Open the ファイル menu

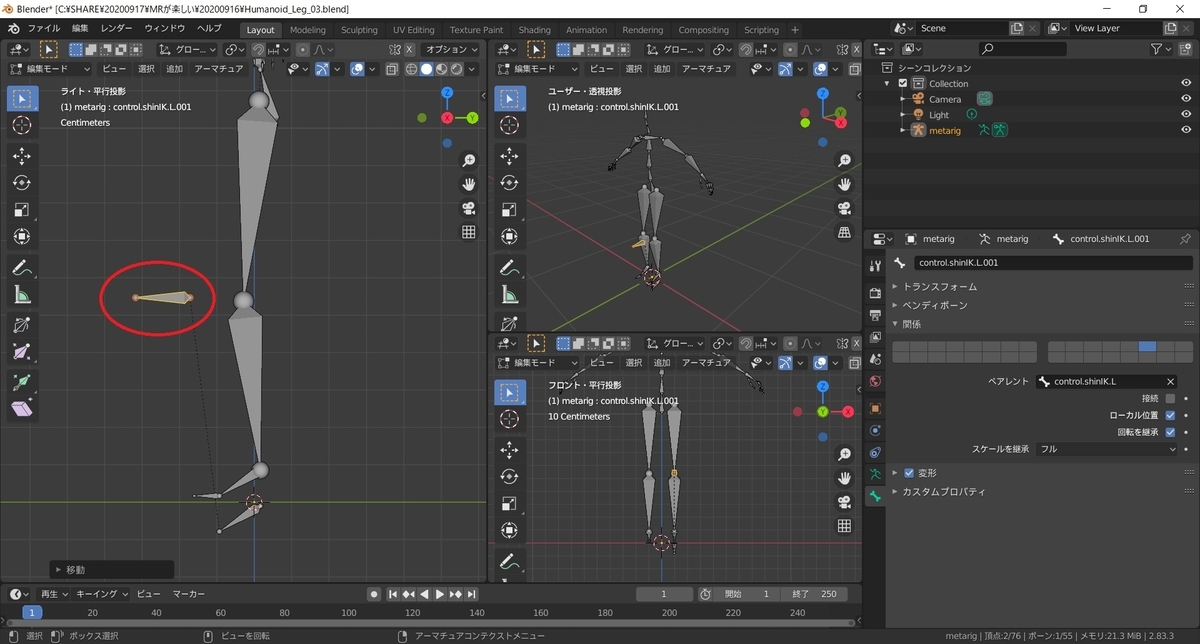point(43,28)
